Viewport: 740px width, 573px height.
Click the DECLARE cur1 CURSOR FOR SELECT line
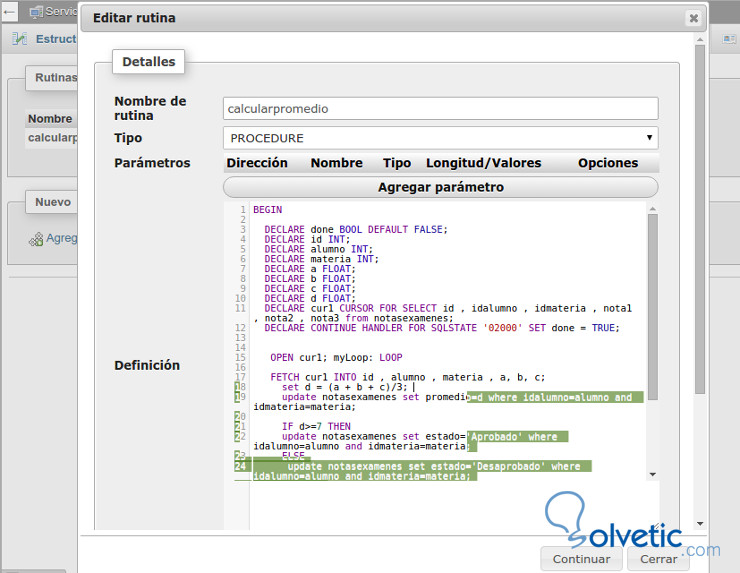point(443,313)
